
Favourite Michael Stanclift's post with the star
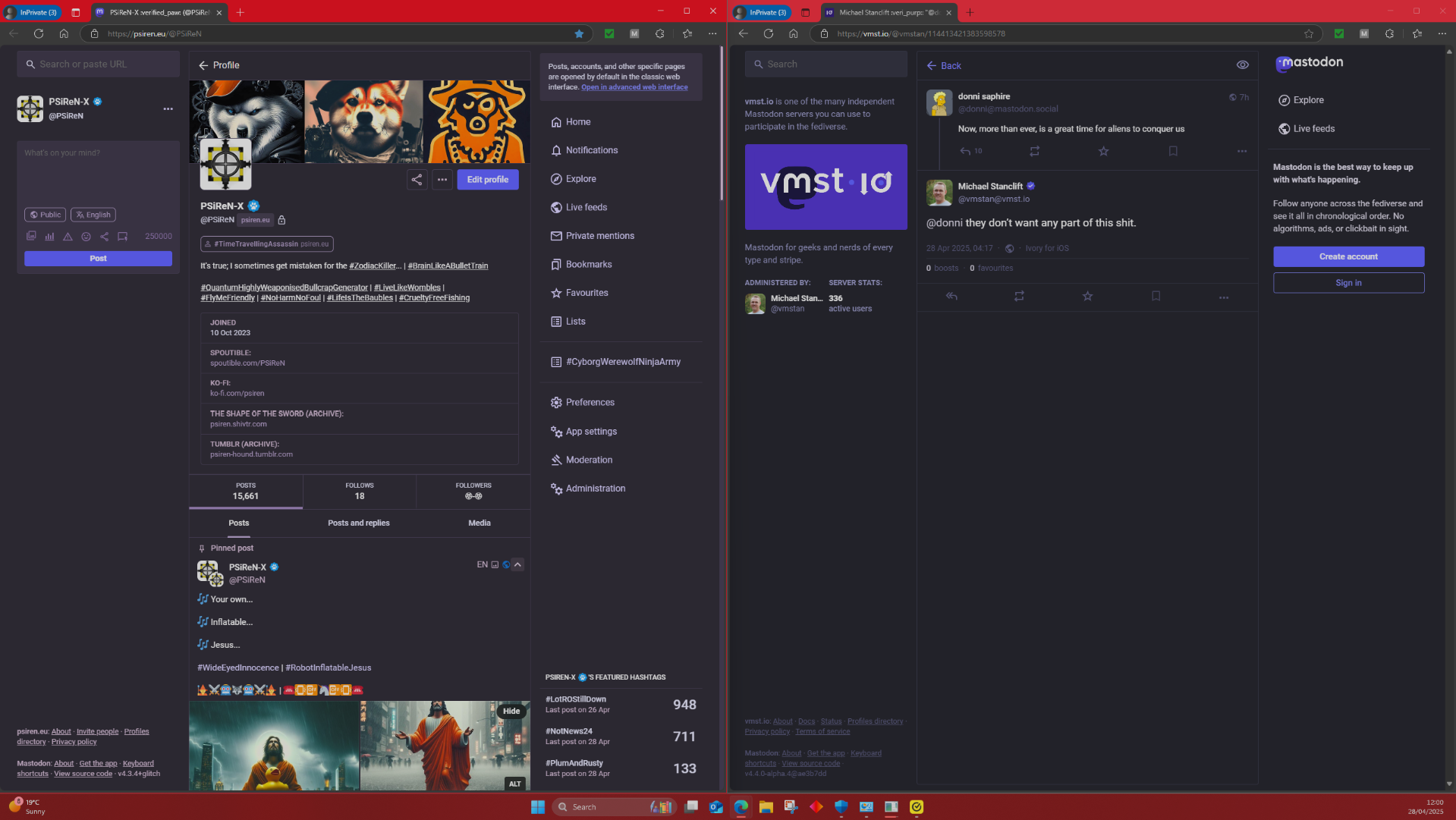[1087, 297]
